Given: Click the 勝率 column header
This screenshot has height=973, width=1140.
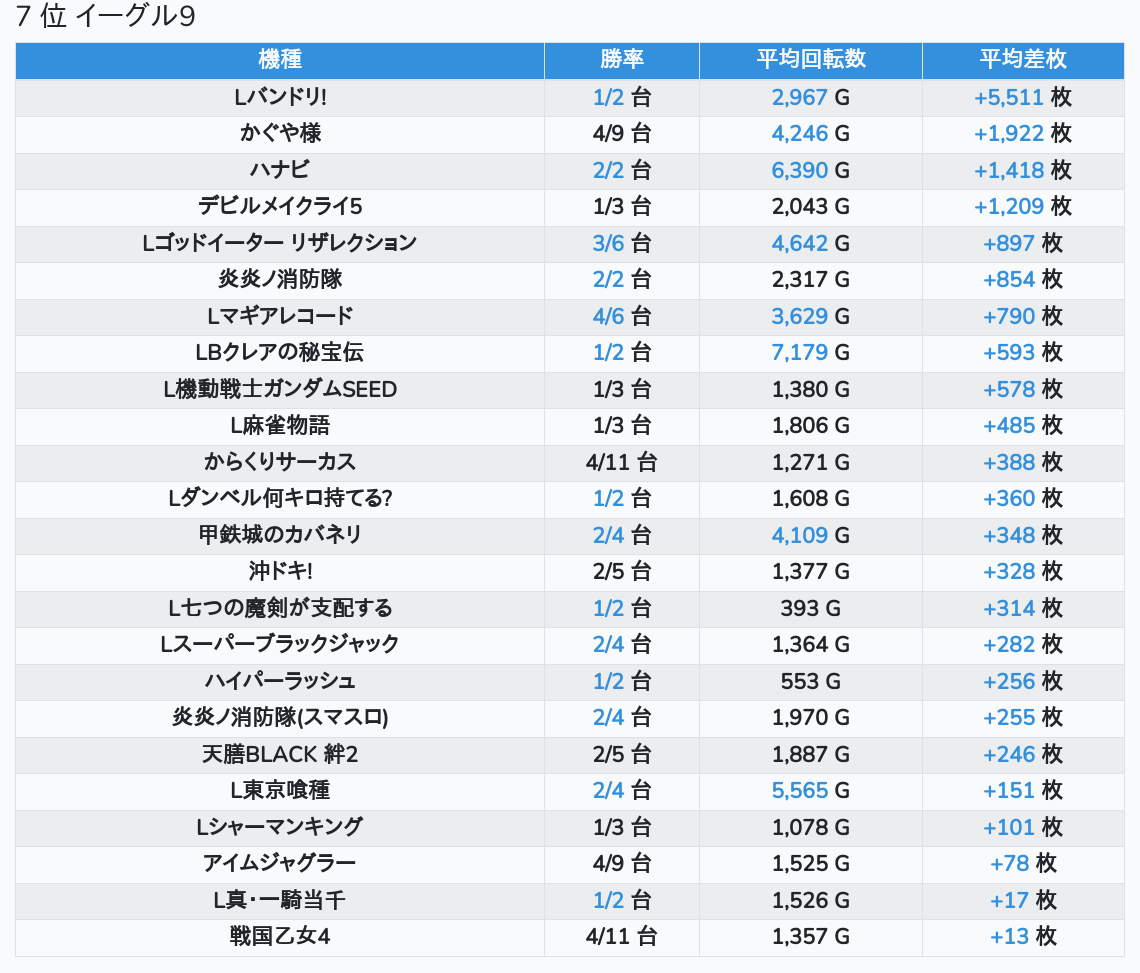Looking at the screenshot, I should click(x=622, y=59).
